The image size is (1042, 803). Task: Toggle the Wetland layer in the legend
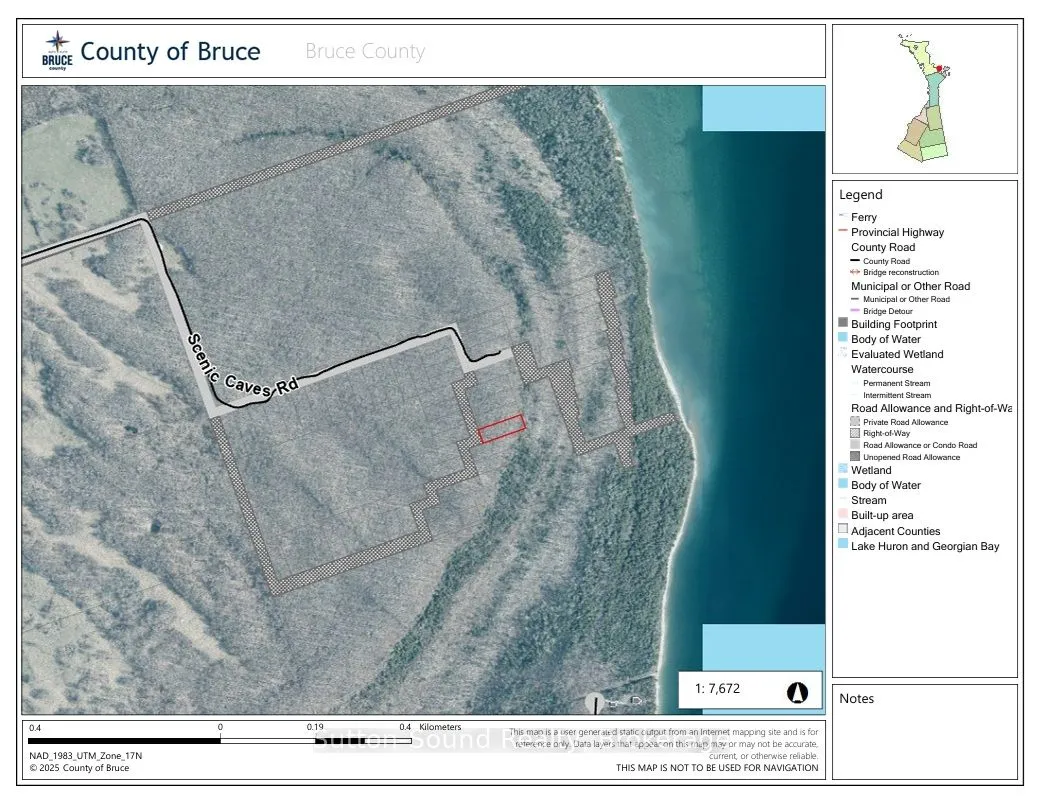click(843, 470)
